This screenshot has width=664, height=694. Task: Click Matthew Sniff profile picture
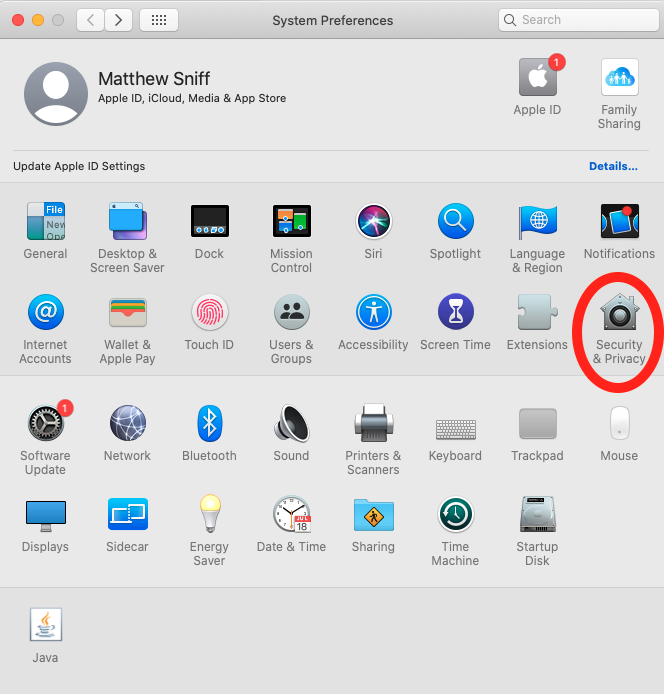pyautogui.click(x=56, y=94)
